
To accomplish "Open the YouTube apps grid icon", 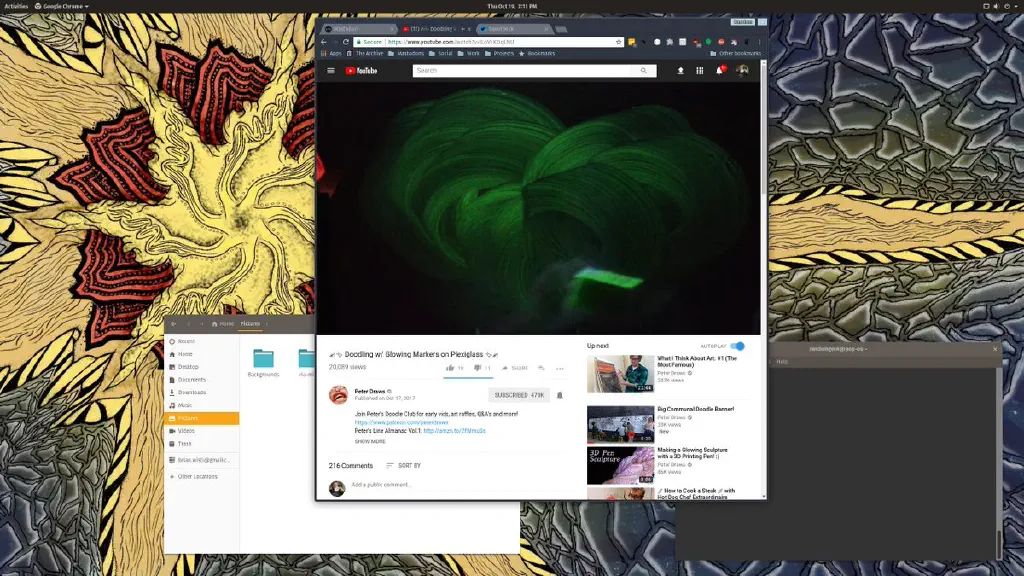I will point(699,71).
